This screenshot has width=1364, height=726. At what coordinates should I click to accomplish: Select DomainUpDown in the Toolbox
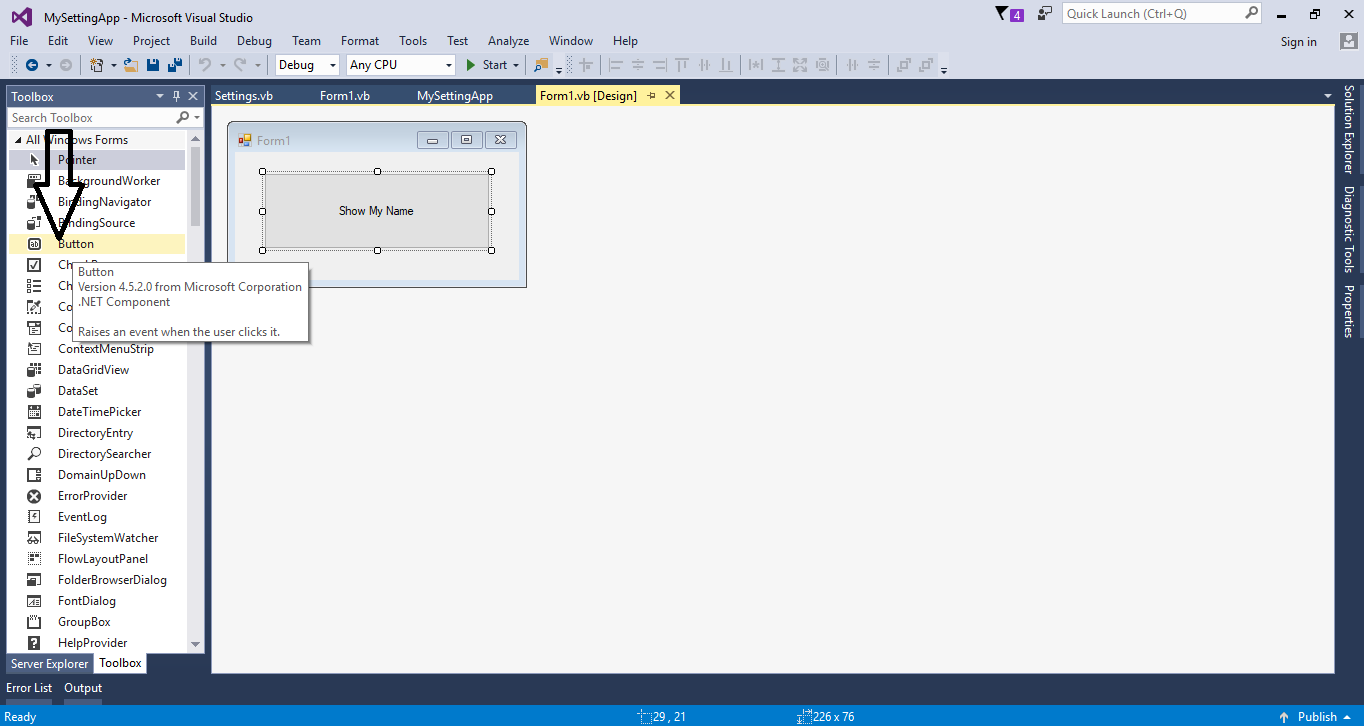pyautogui.click(x=97, y=475)
